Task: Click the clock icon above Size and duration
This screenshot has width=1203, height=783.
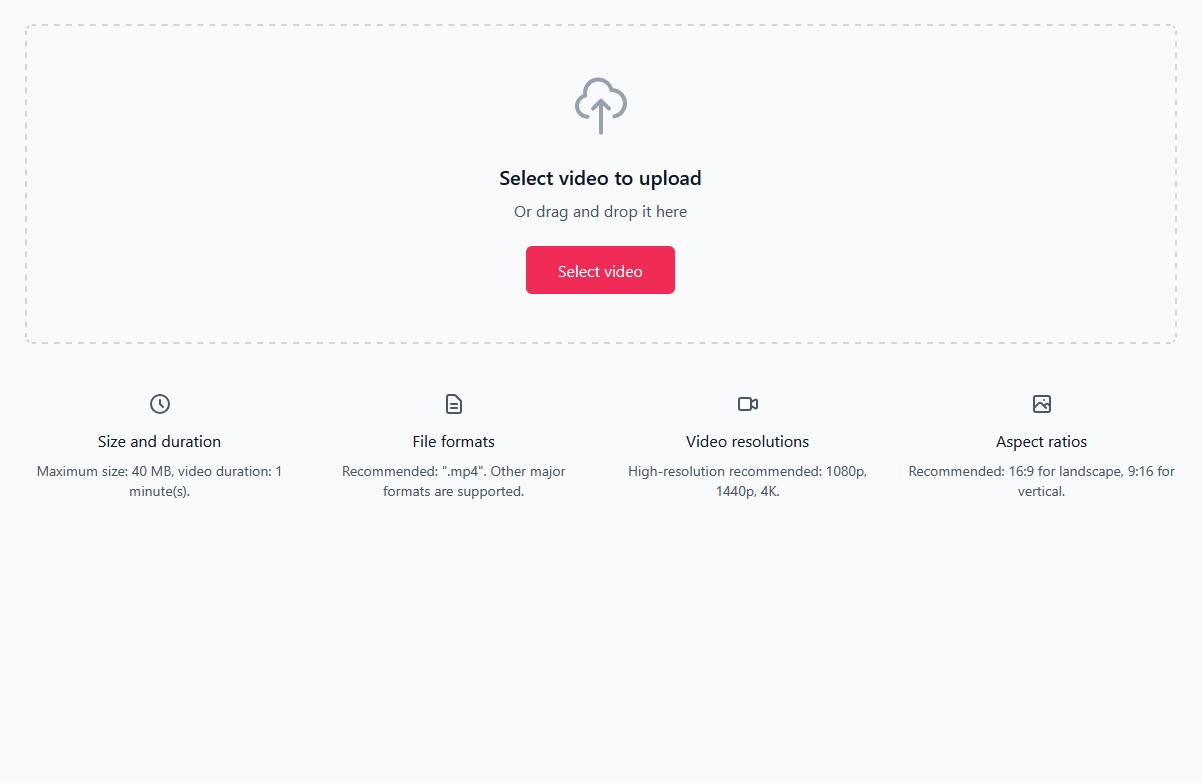Action: (160, 404)
